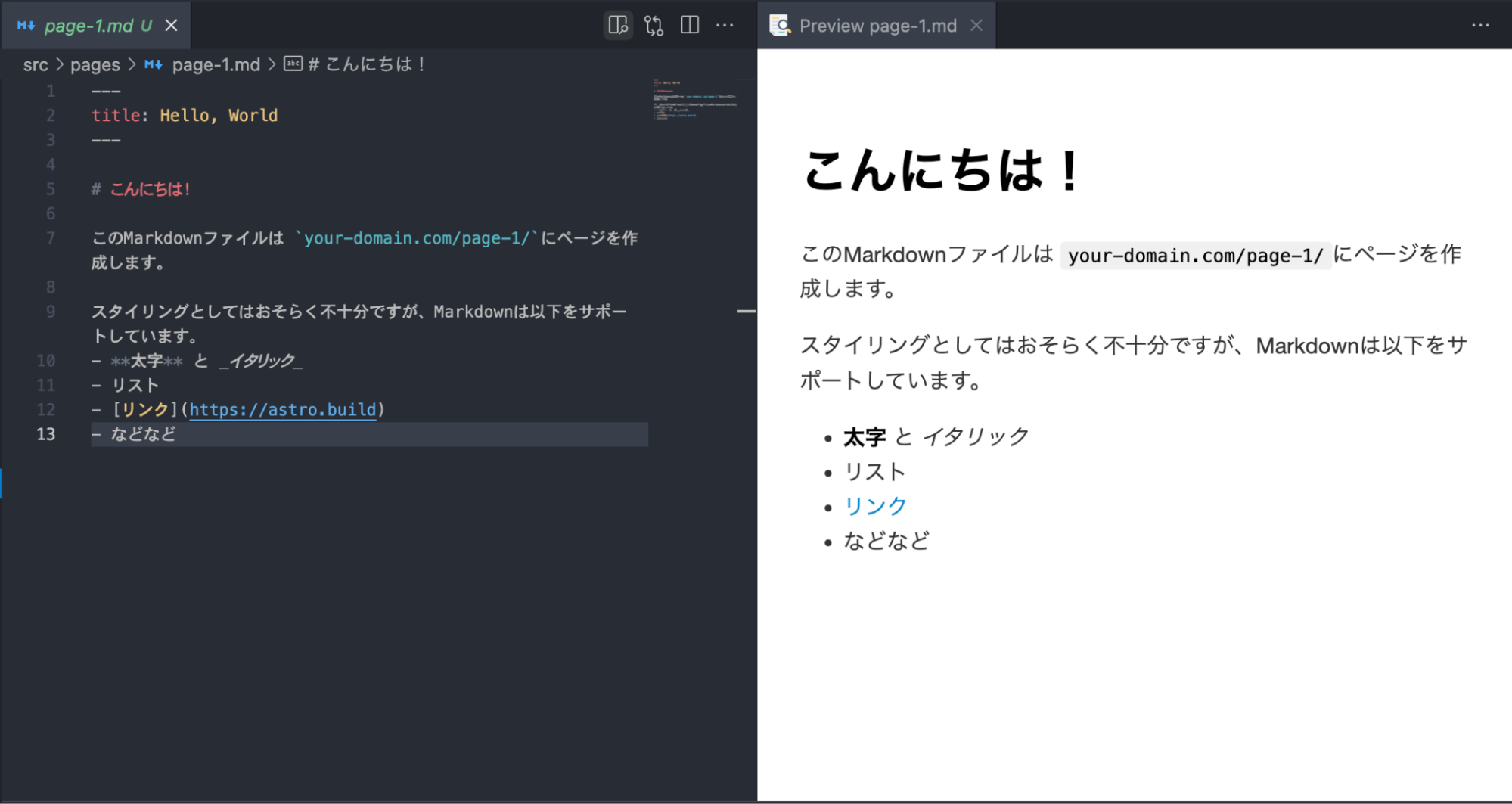Viewport: 1512px width, 804px height.
Task: Click line number 13 in the gutter
Action: point(46,434)
